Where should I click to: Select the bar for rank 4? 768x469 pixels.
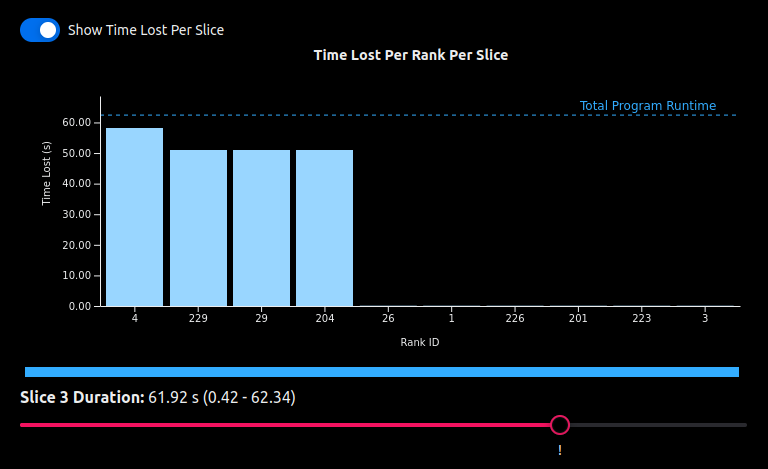135,217
